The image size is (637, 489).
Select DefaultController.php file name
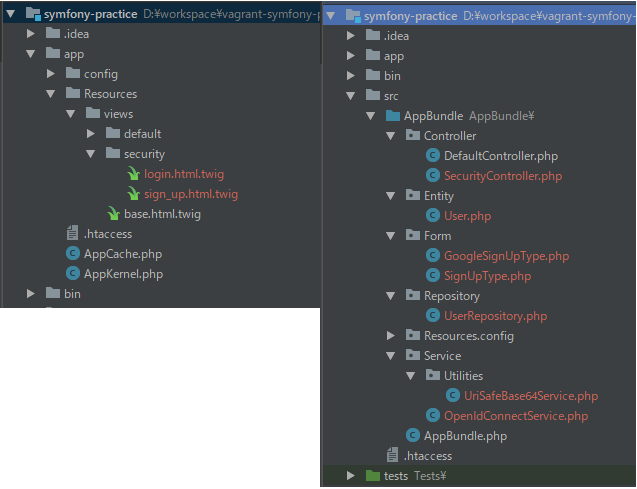tap(501, 156)
